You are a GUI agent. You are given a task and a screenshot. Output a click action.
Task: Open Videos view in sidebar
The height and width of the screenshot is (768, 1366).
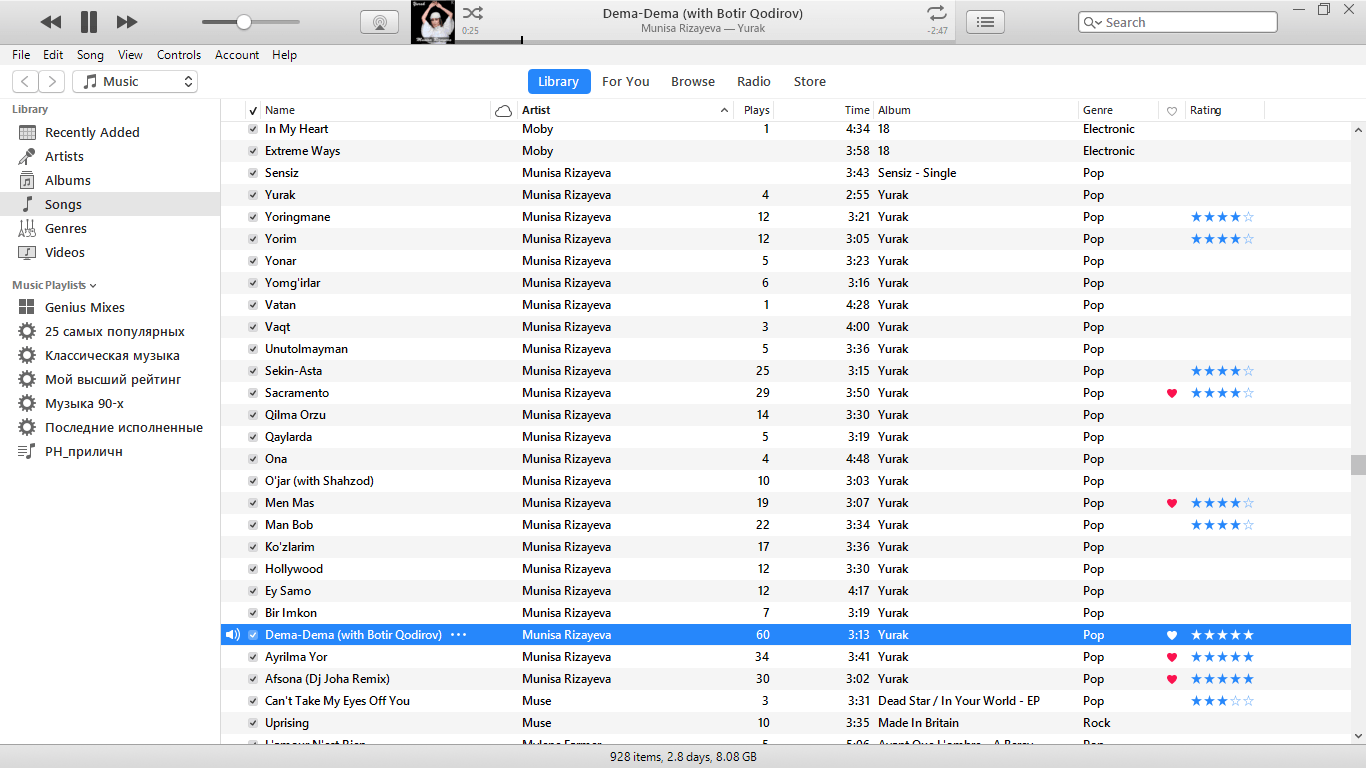(65, 252)
